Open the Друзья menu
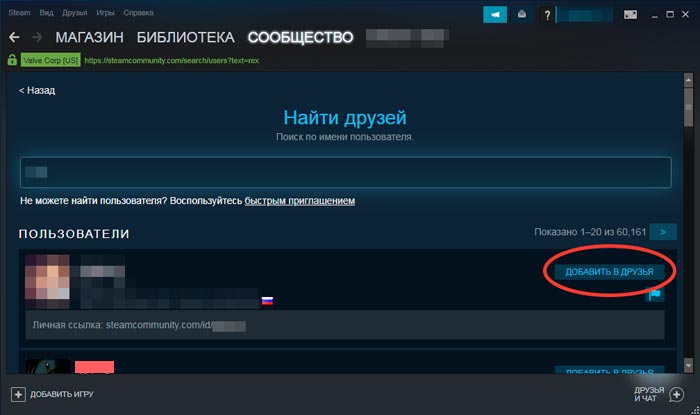This screenshot has height=415, width=700. tap(75, 12)
